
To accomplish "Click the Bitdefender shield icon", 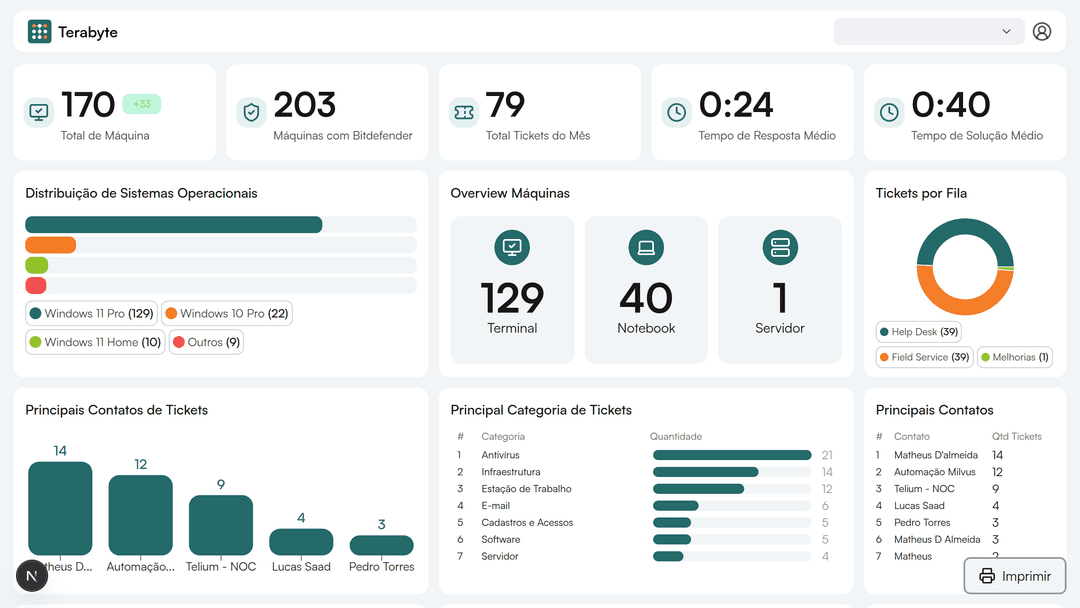I will tap(251, 113).
